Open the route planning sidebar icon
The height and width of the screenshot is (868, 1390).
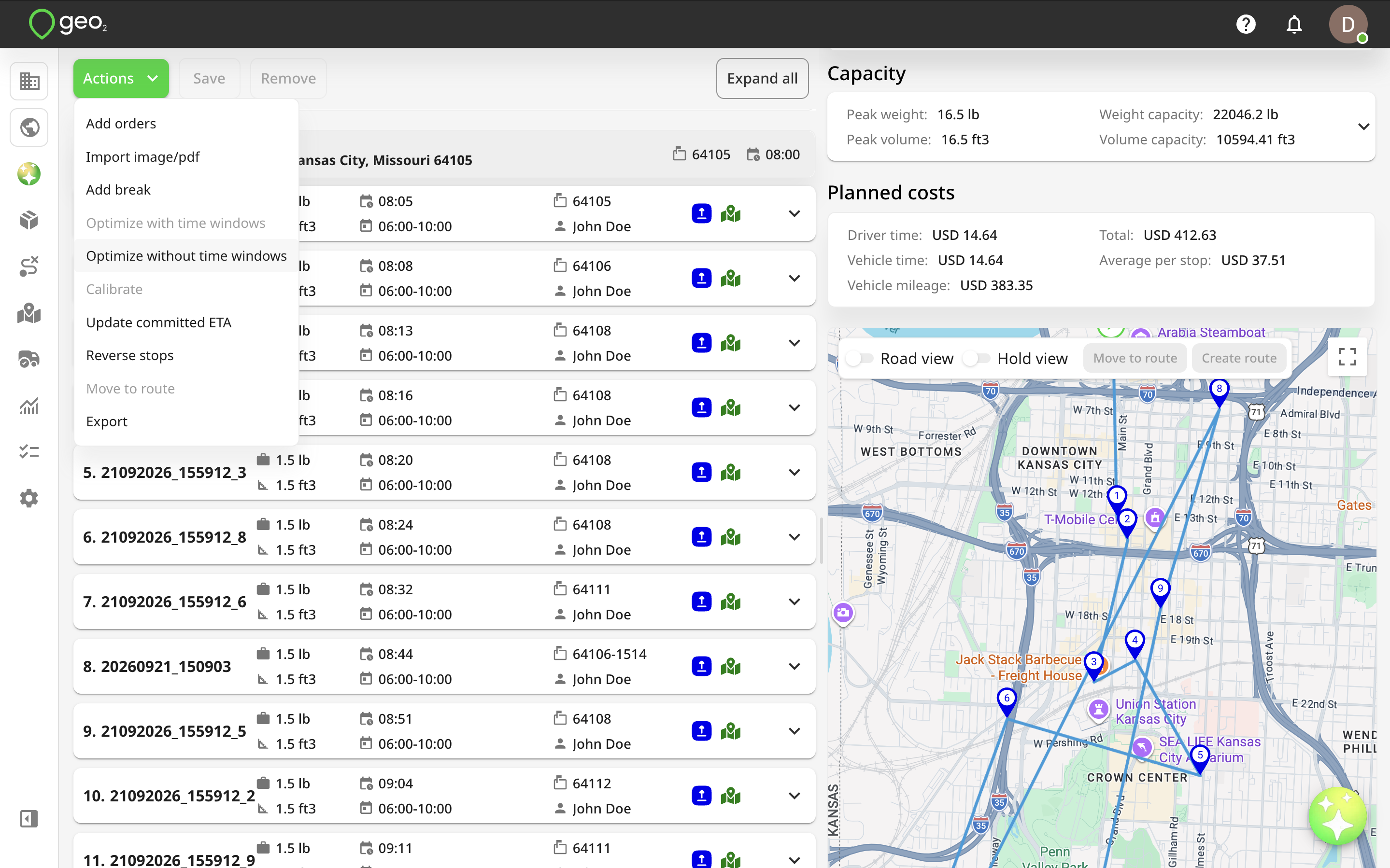(x=28, y=266)
